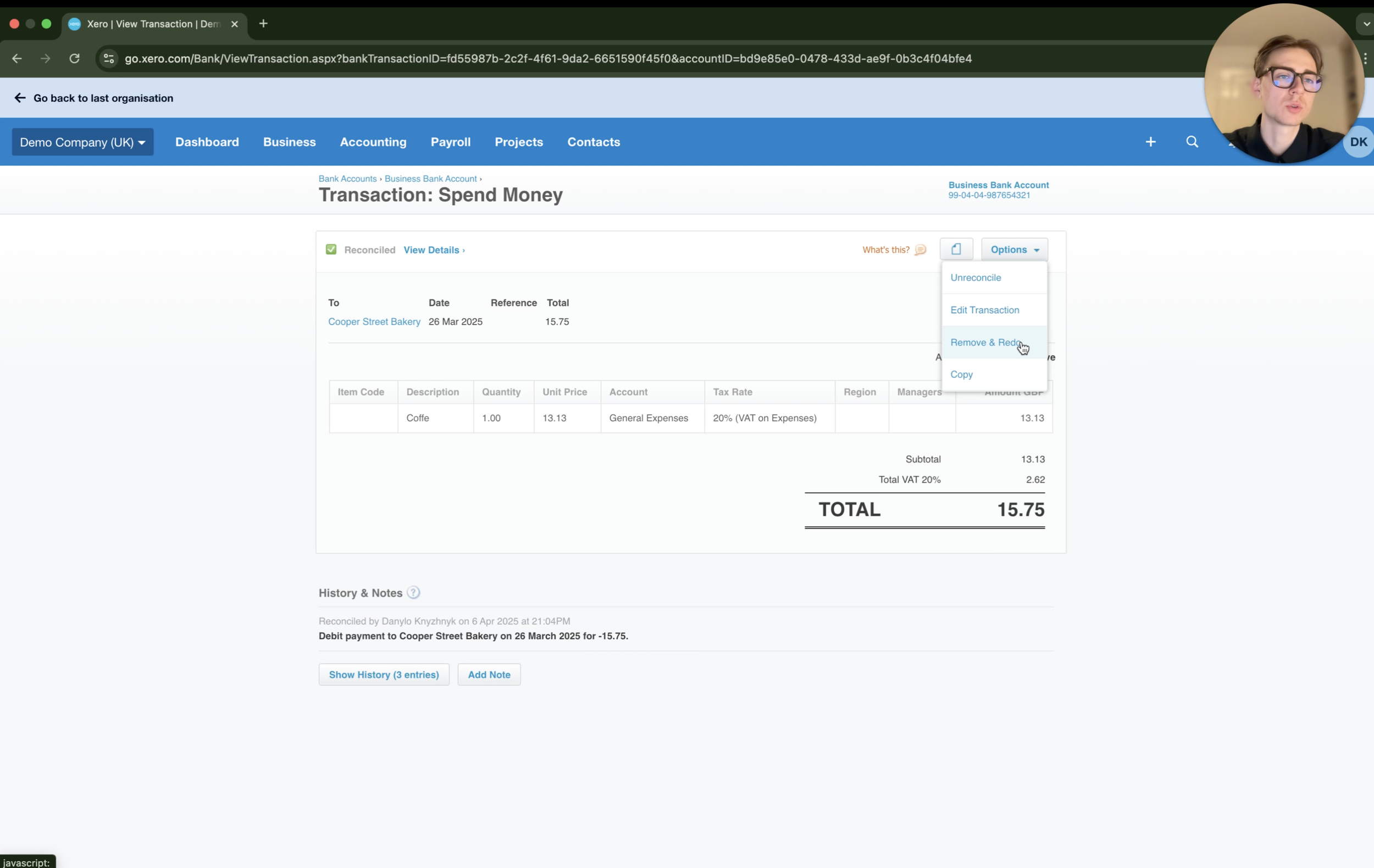Open a new browser tab

263,24
